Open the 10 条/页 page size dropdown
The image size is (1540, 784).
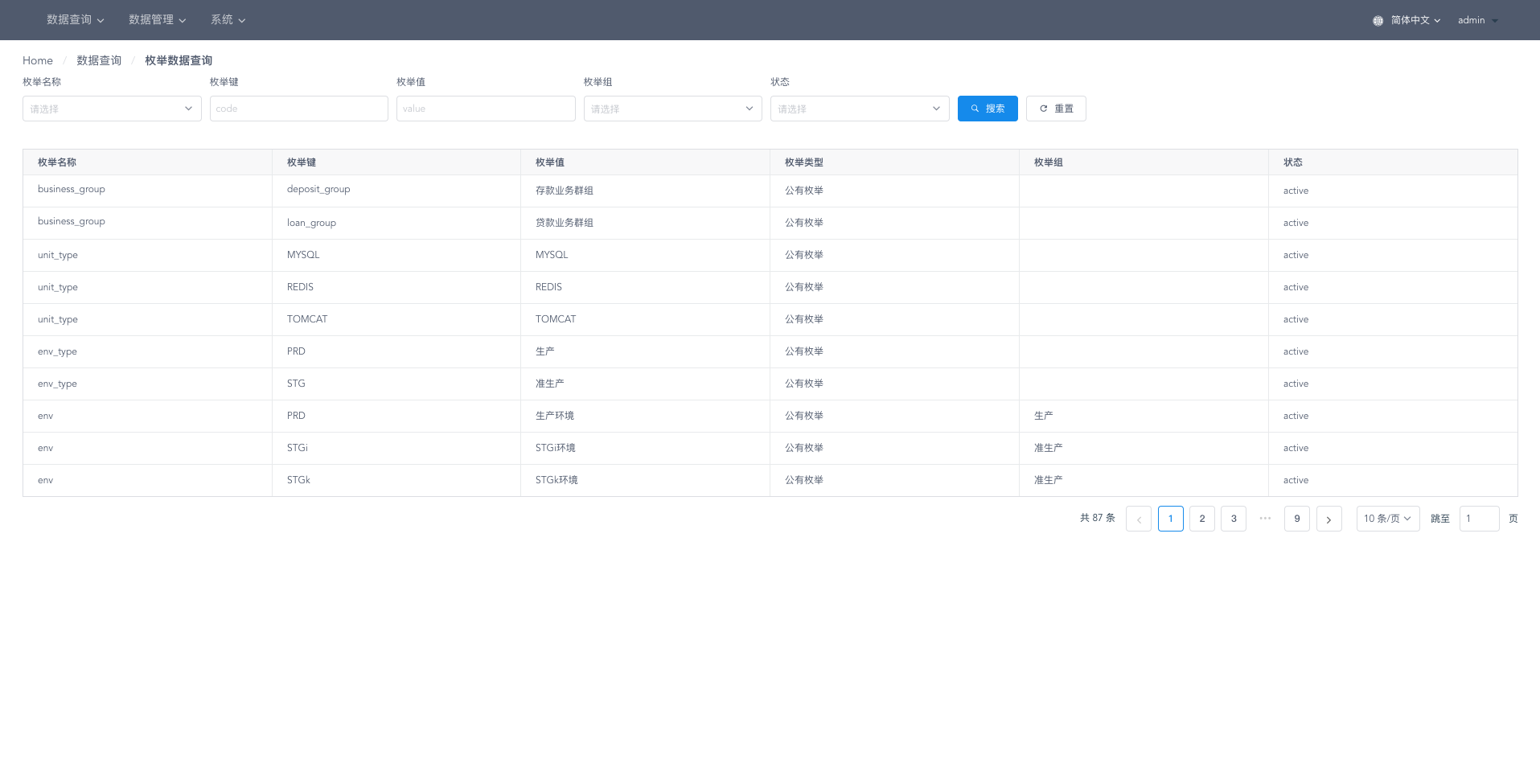click(1388, 519)
